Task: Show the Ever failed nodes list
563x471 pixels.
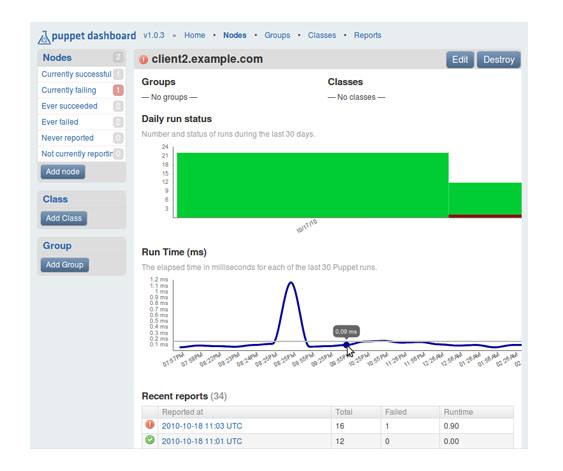Action: [x=60, y=122]
